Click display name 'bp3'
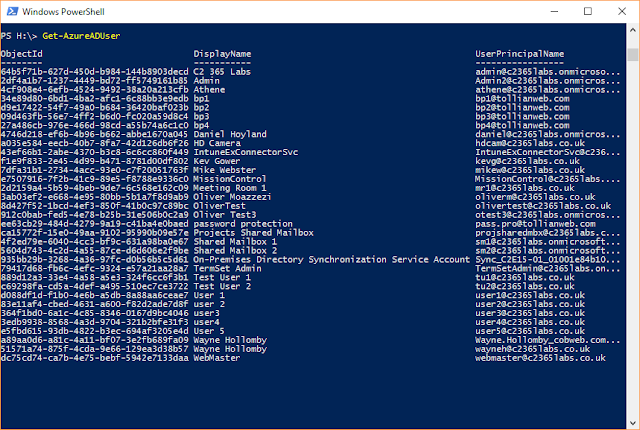This screenshot has width=640, height=430. (x=201, y=117)
